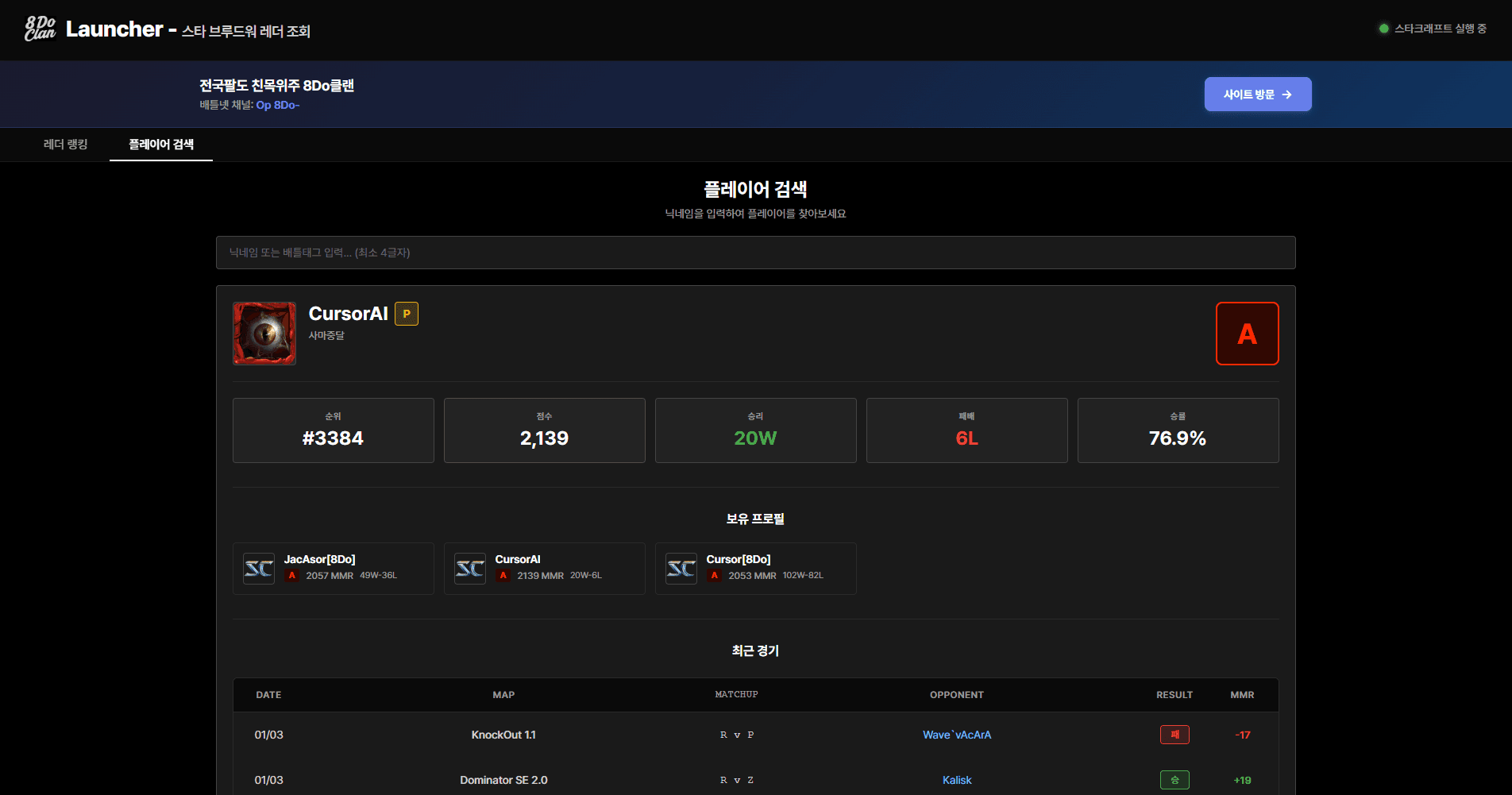Image resolution: width=1512 pixels, height=795 pixels.
Task: Select the JacAsor[8Do] profile card
Action: click(334, 569)
